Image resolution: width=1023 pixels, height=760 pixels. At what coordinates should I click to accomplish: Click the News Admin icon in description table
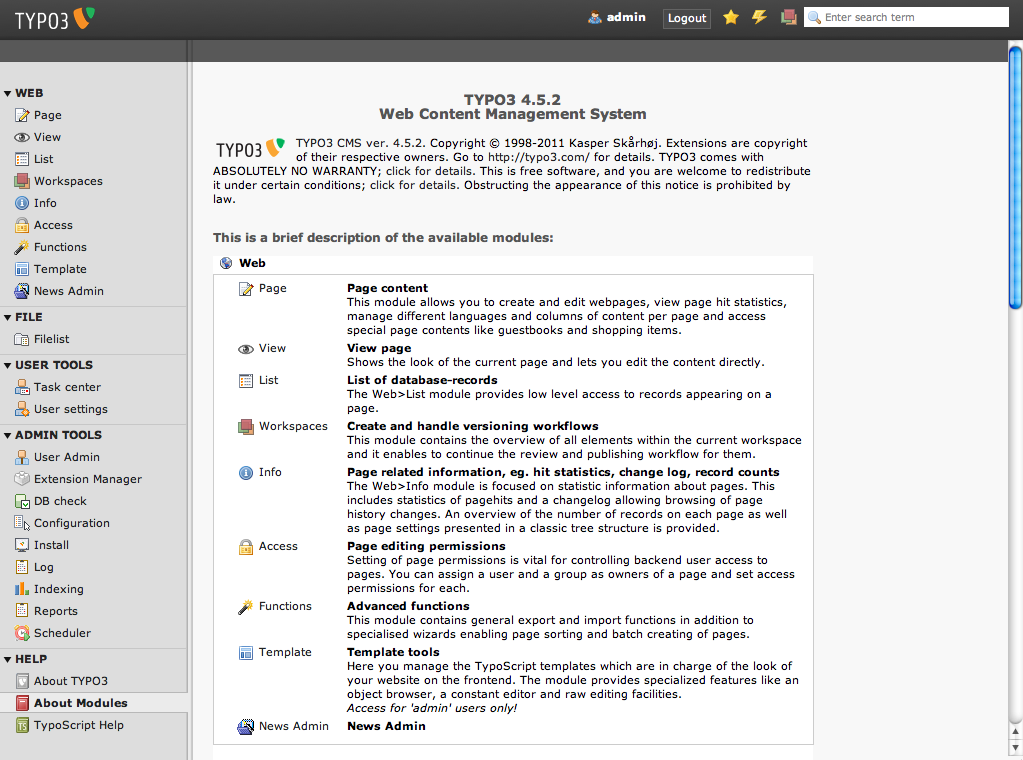tap(246, 727)
